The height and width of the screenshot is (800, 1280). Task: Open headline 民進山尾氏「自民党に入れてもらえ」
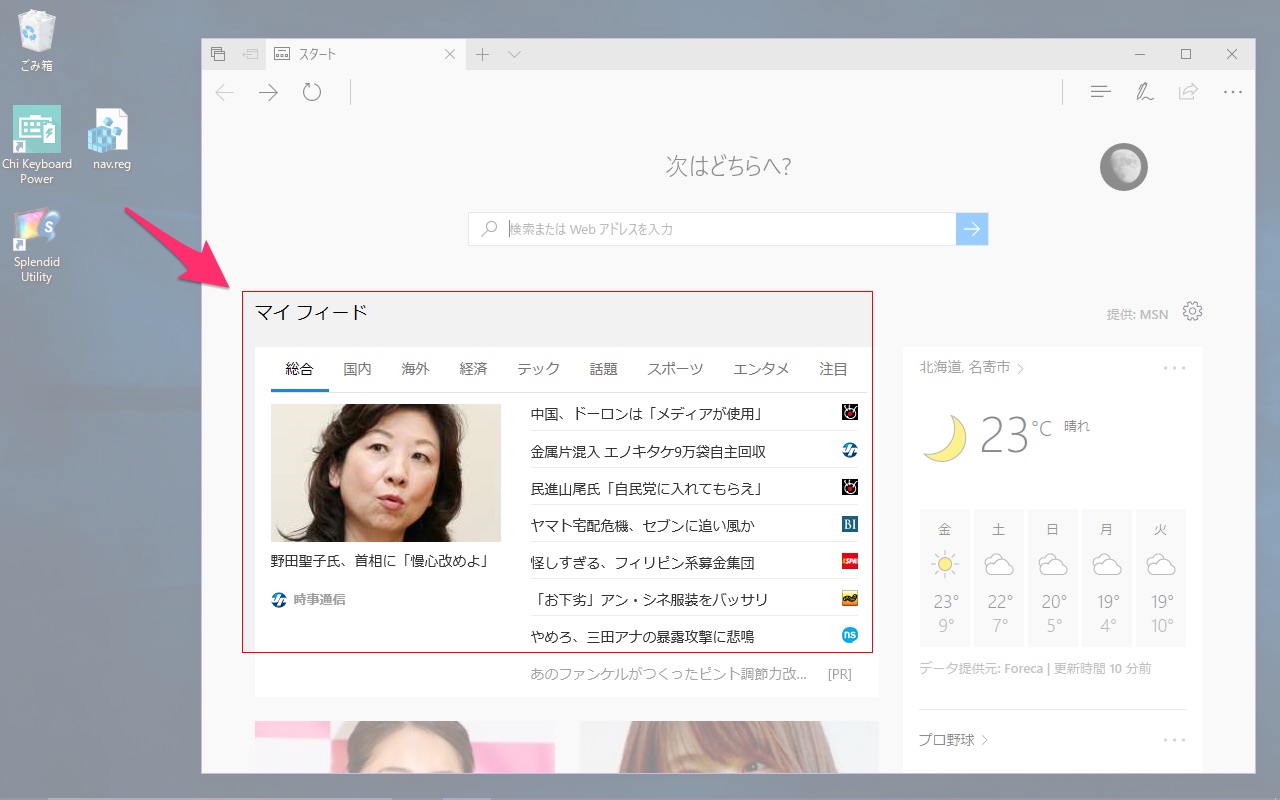point(646,488)
